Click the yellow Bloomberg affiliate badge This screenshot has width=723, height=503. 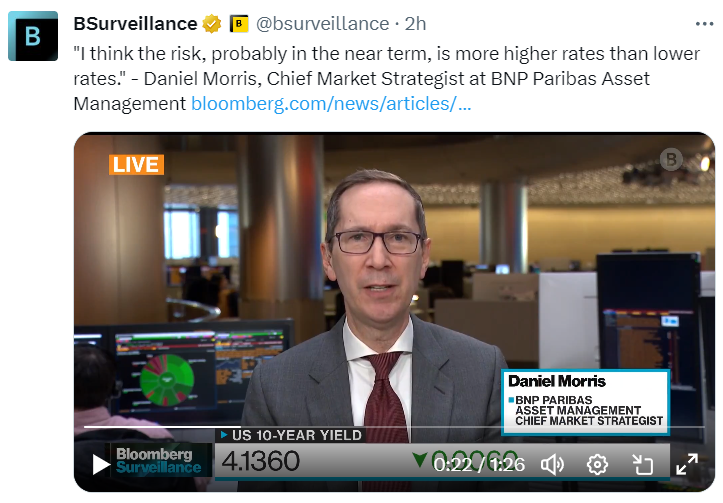tap(239, 24)
